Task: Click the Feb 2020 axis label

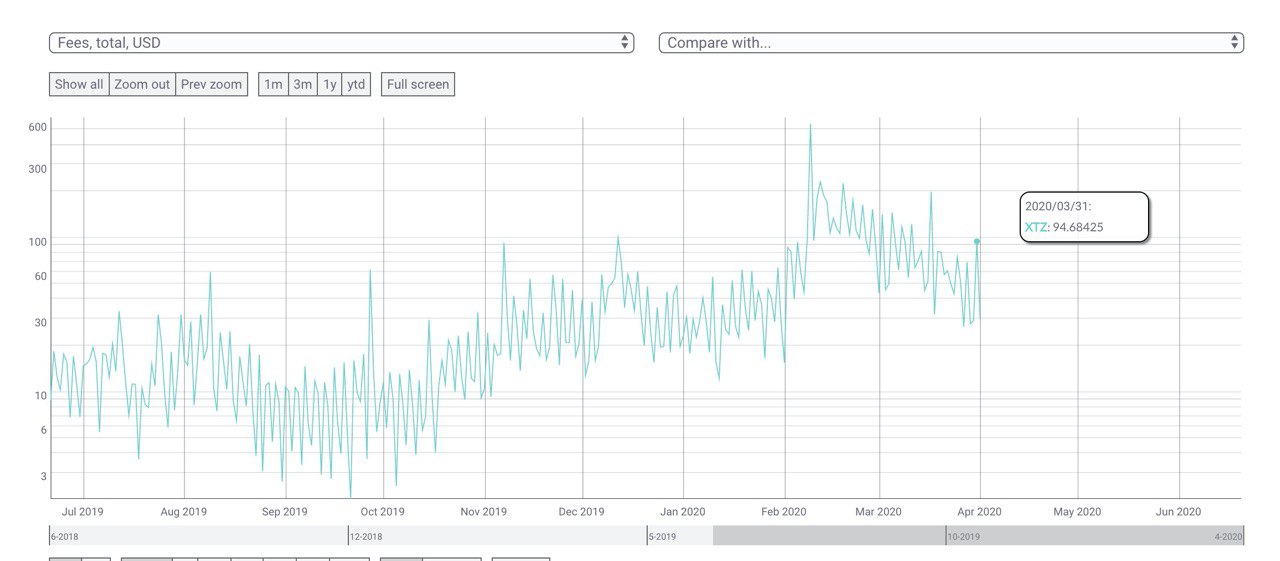Action: tap(782, 512)
